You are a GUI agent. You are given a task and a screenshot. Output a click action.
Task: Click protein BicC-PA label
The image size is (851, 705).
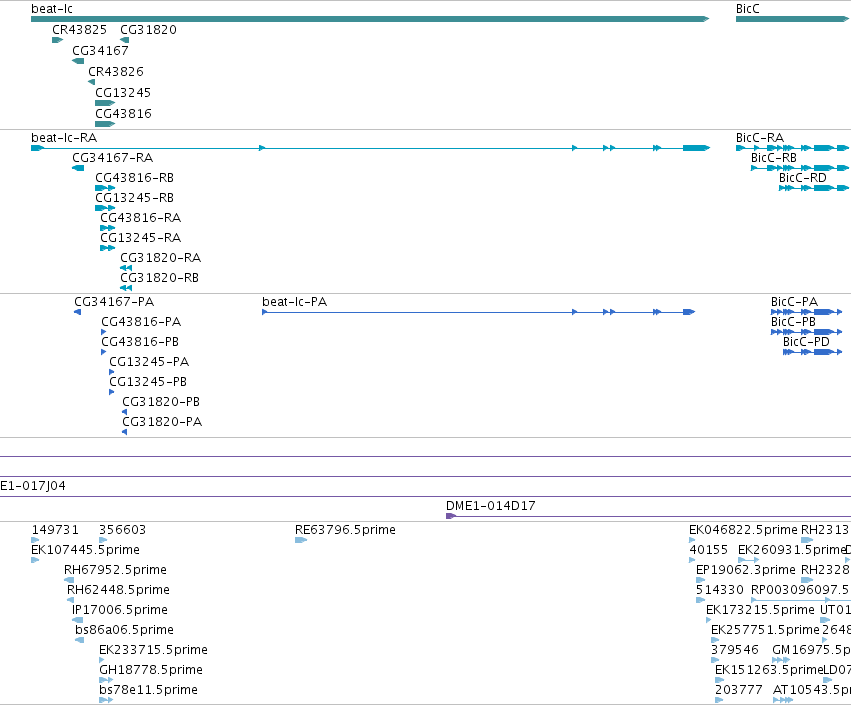[794, 302]
